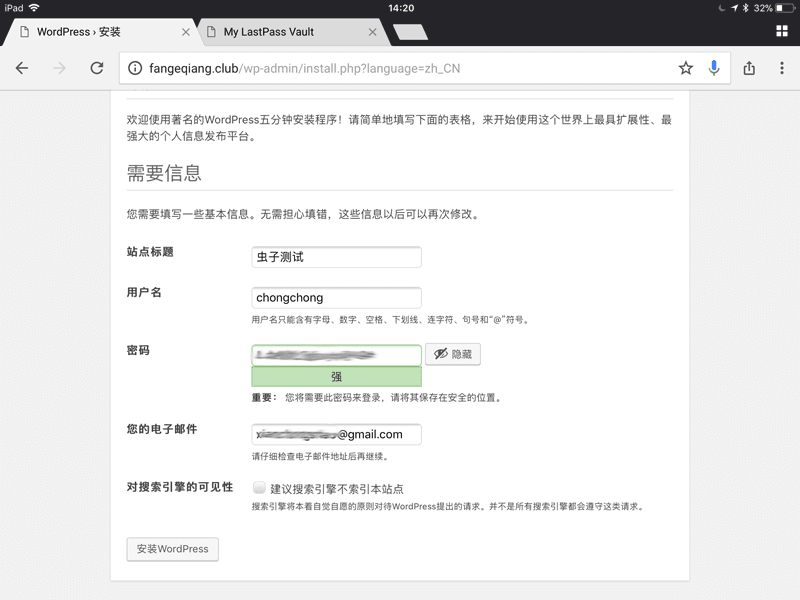Open Chrome's three-dot menu

click(782, 68)
